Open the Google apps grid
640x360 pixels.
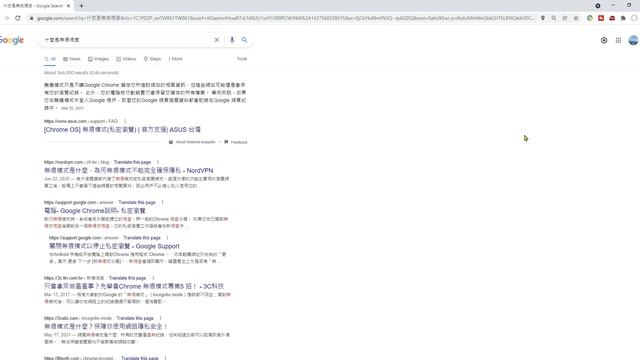click(618, 40)
